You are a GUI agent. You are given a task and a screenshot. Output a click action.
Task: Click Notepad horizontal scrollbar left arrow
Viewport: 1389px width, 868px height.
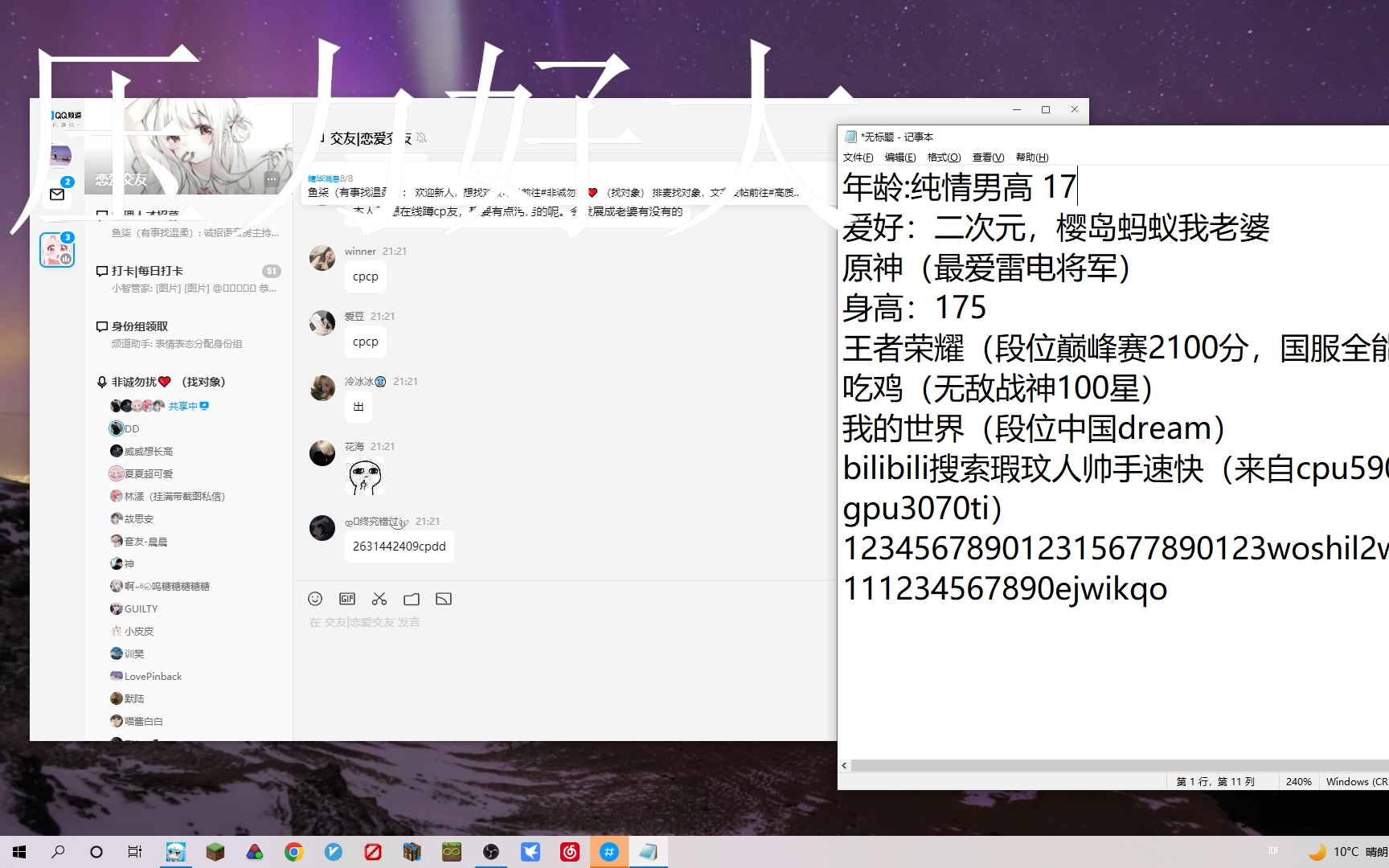pos(844,765)
